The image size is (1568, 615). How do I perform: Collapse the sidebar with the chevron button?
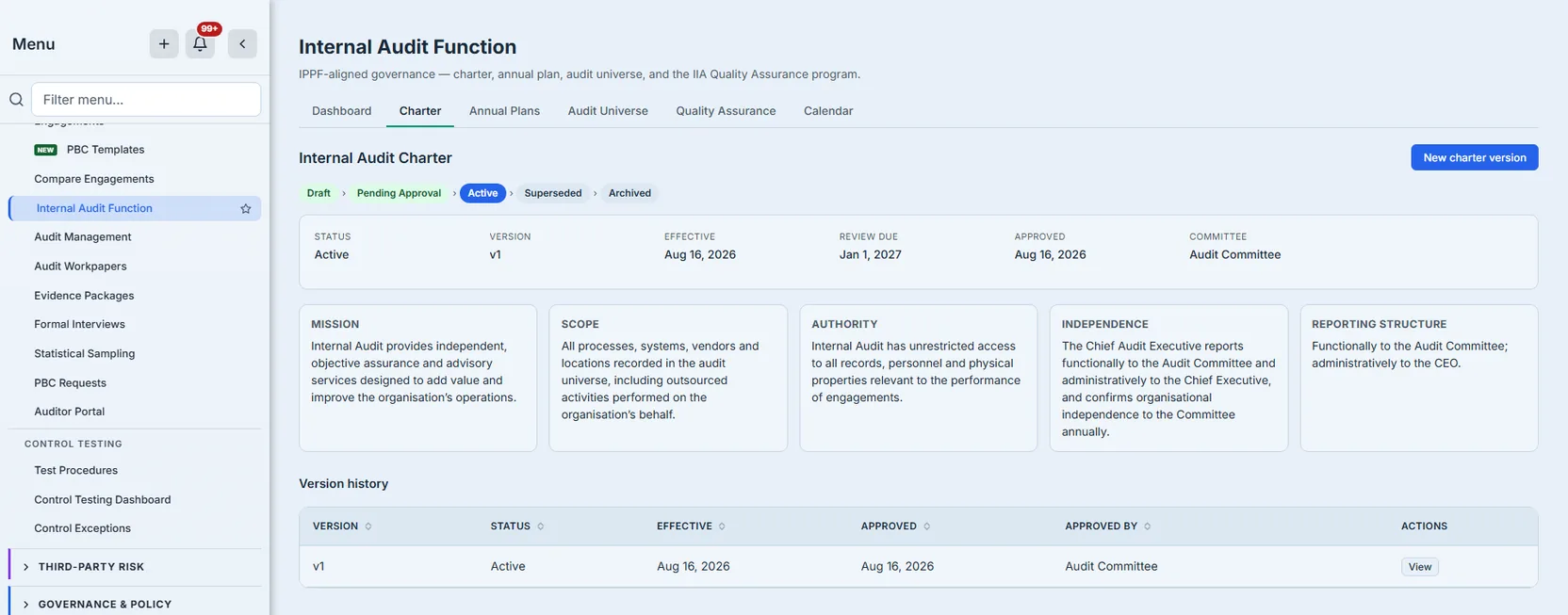pos(242,44)
